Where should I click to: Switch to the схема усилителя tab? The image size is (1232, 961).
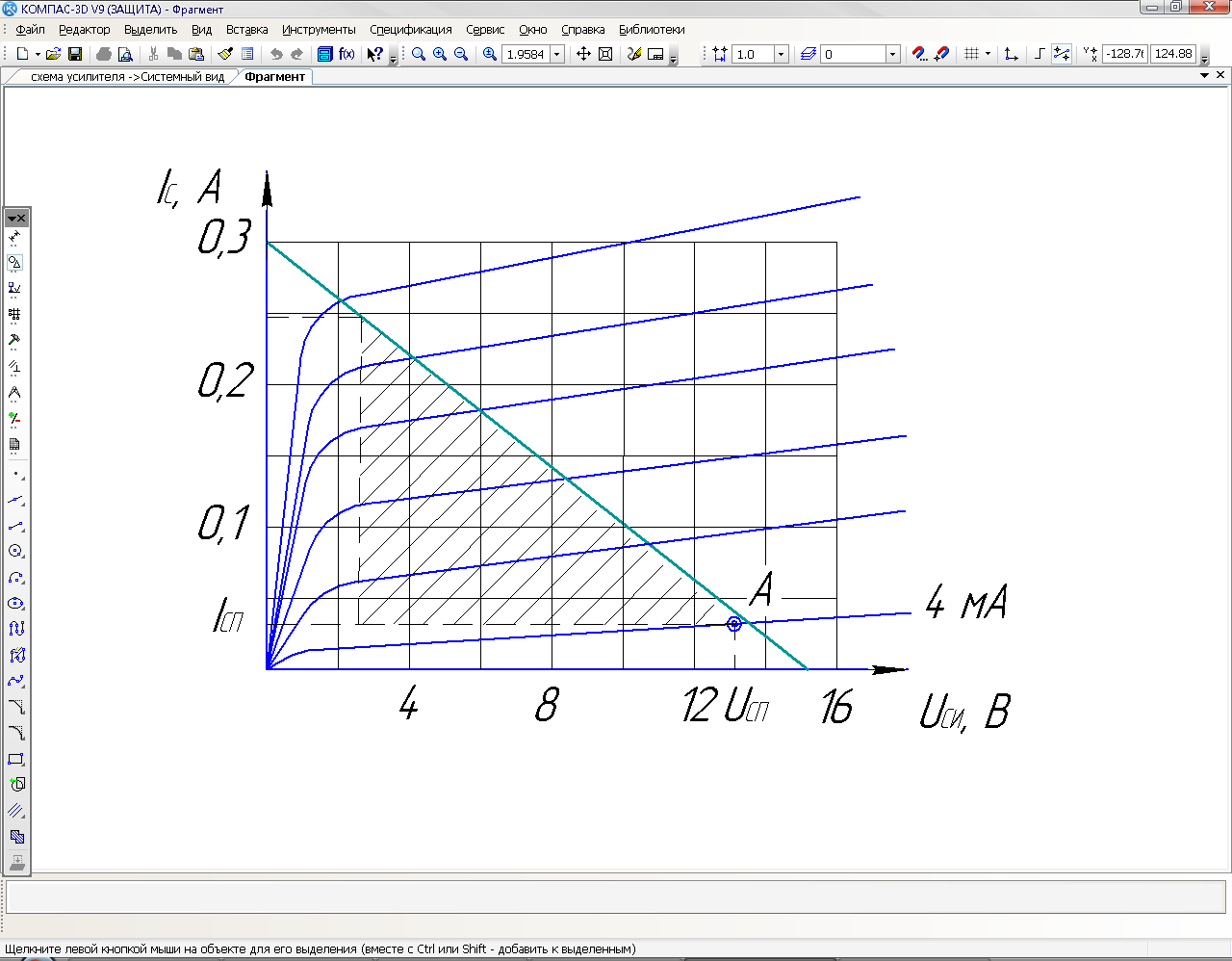tap(128, 77)
